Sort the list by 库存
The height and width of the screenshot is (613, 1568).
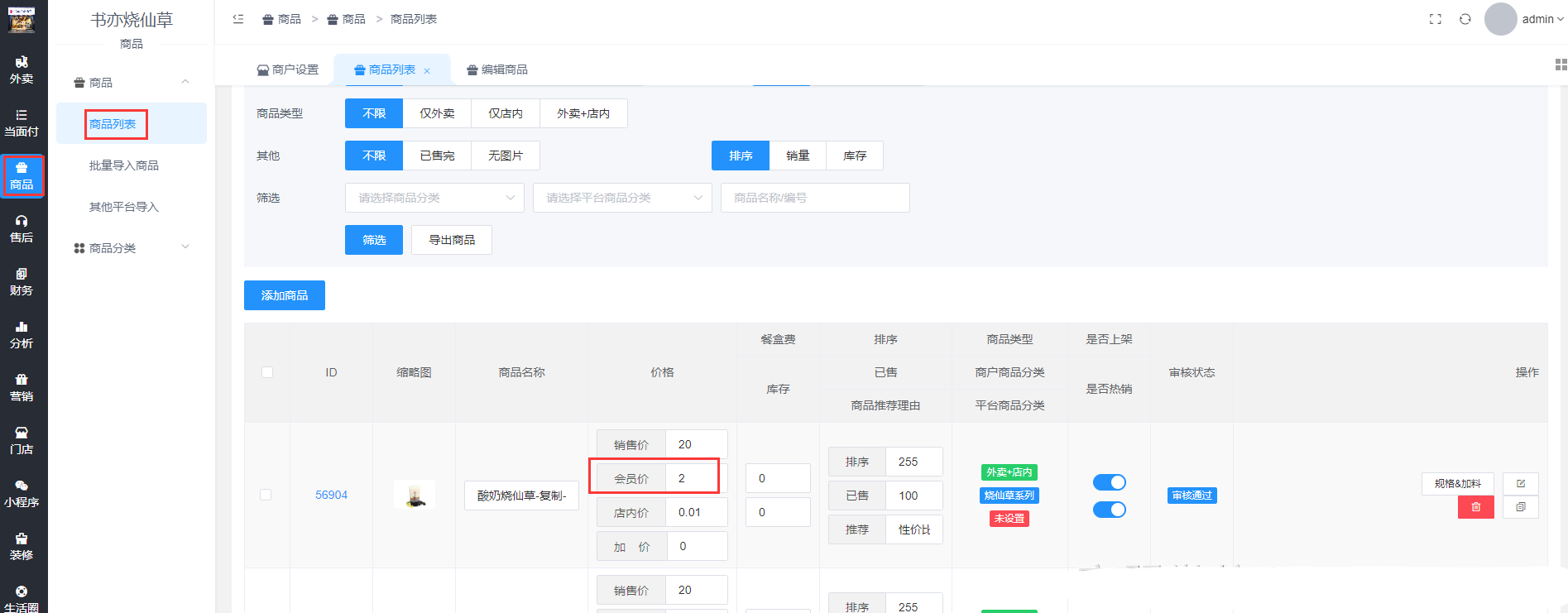(x=855, y=156)
